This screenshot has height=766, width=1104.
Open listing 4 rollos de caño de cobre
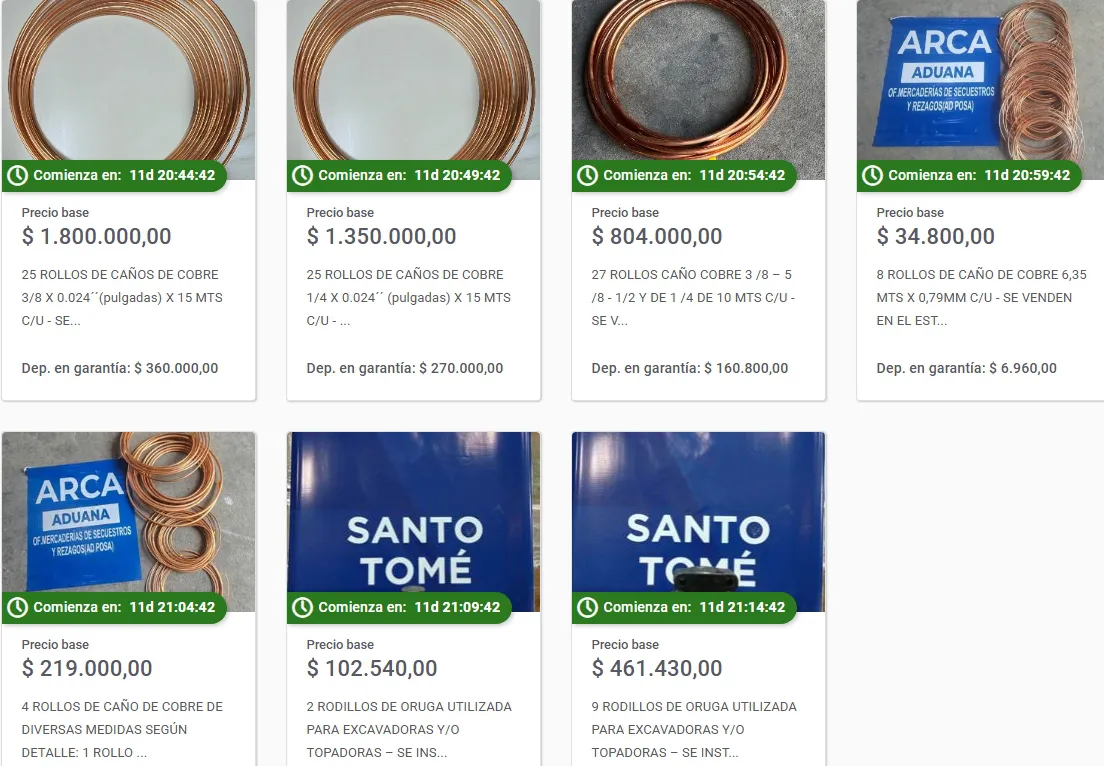point(122,729)
